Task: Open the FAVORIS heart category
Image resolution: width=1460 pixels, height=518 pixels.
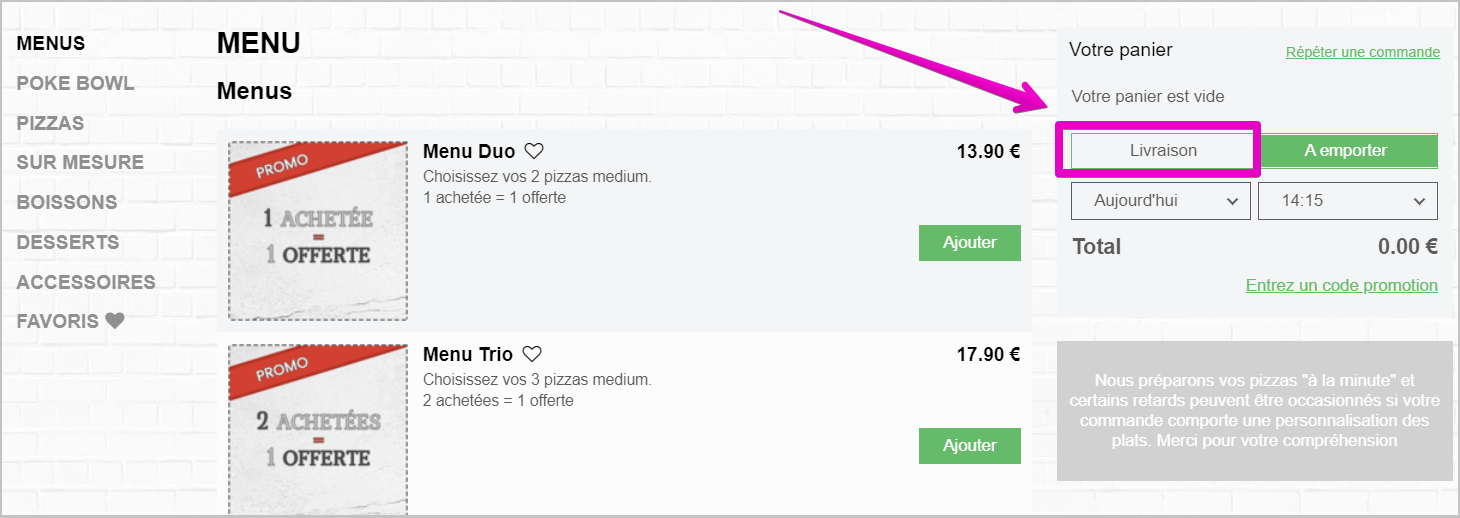Action: click(x=71, y=322)
